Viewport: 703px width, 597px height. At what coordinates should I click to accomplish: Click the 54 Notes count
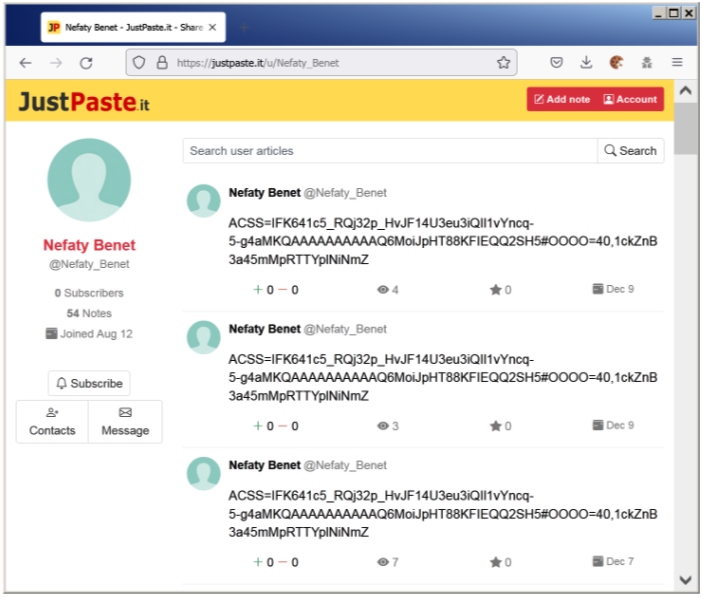(x=89, y=313)
